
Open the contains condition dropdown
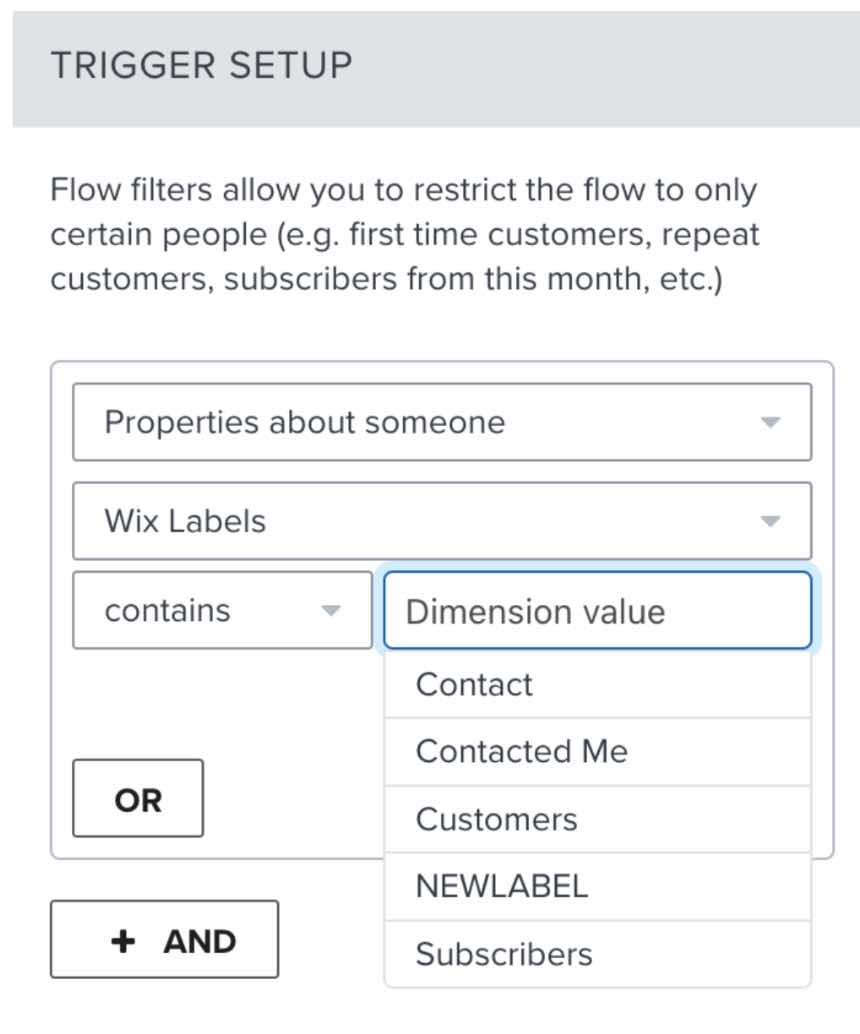point(220,610)
